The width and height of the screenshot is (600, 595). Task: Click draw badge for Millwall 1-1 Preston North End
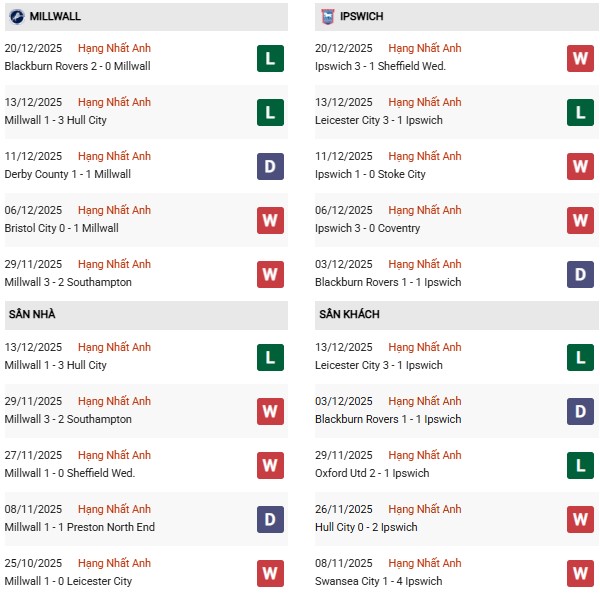(269, 520)
